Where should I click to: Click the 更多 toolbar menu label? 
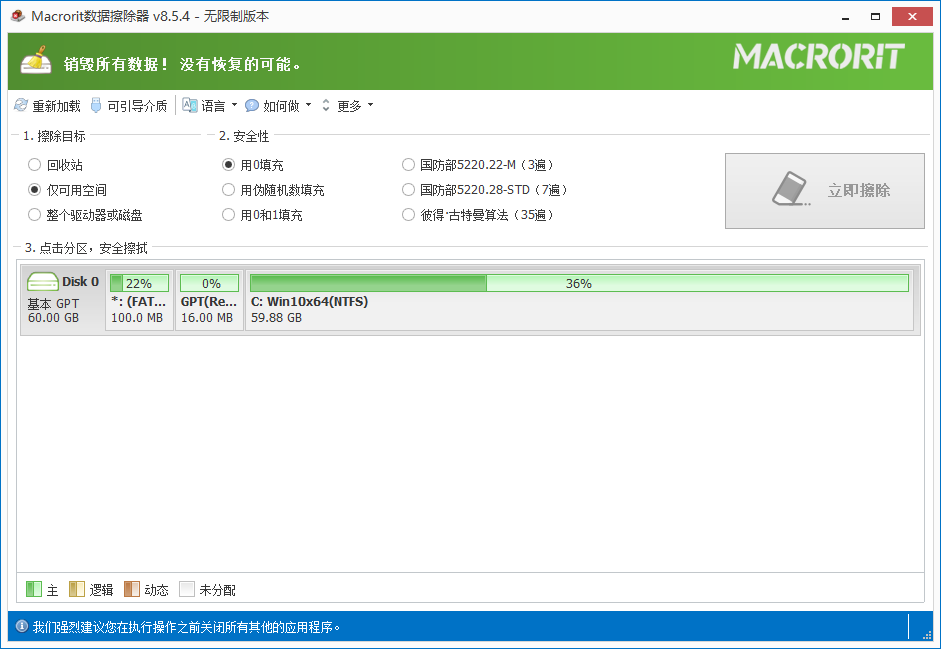pyautogui.click(x=349, y=106)
